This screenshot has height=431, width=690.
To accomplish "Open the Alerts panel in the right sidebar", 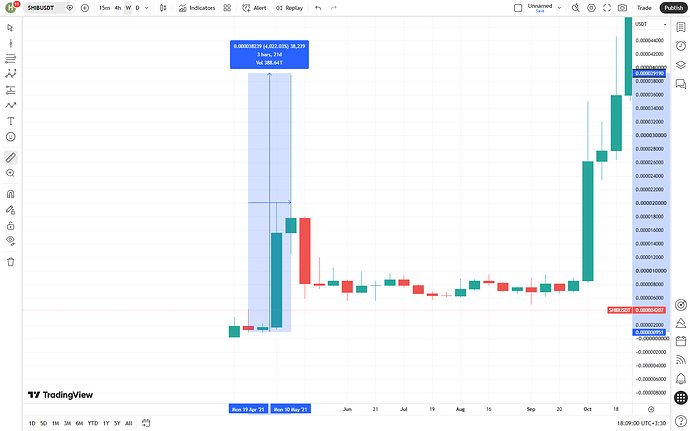I will (681, 45).
